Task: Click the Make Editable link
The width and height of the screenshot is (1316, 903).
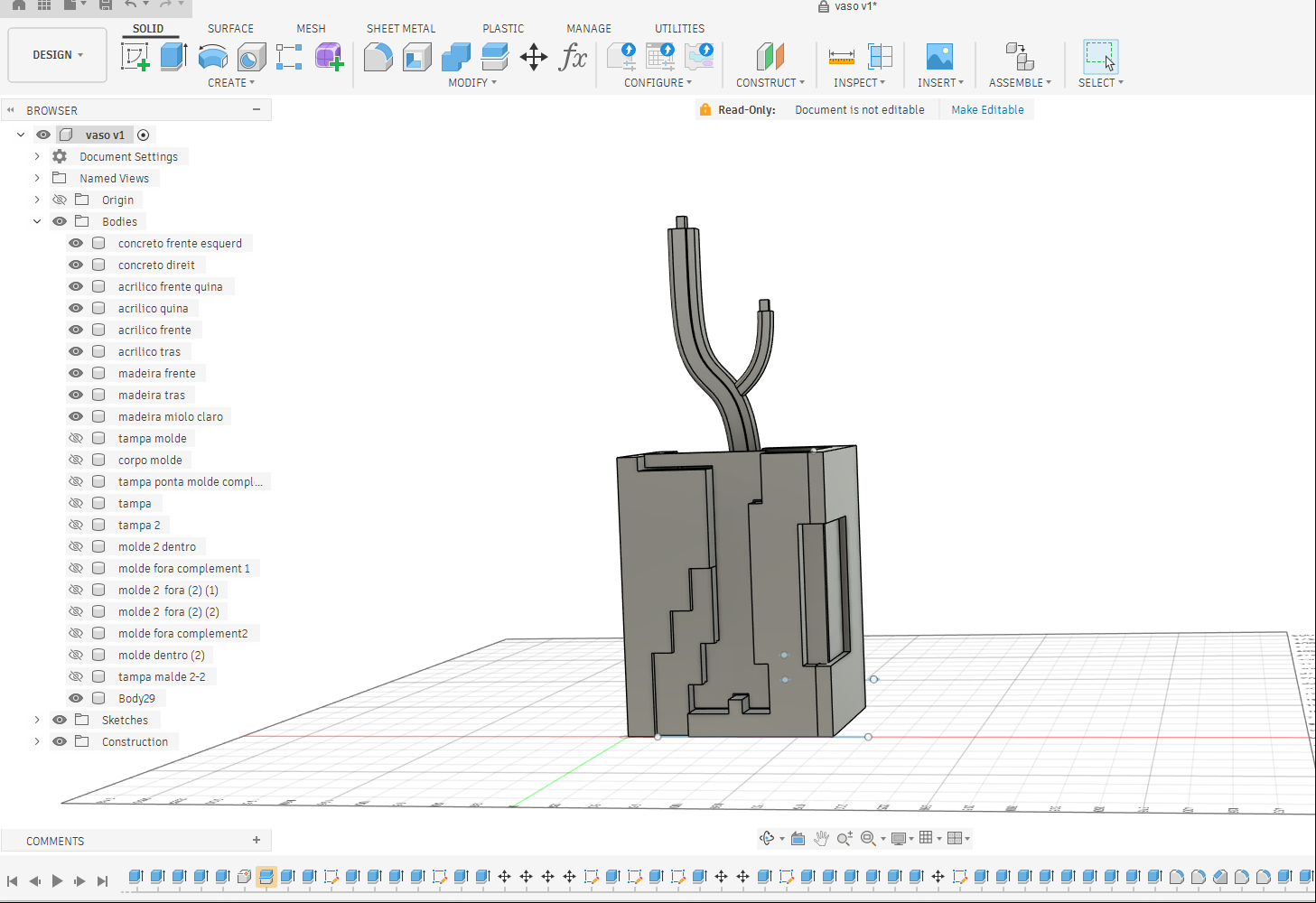Action: pos(987,109)
